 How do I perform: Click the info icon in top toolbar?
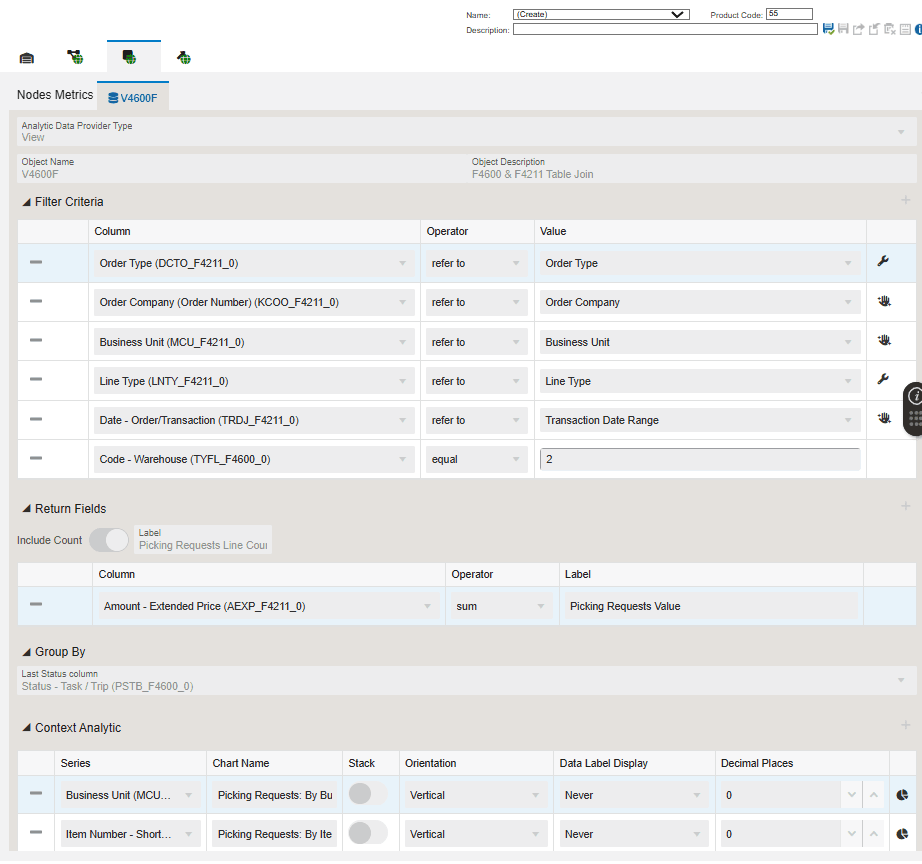(x=917, y=29)
